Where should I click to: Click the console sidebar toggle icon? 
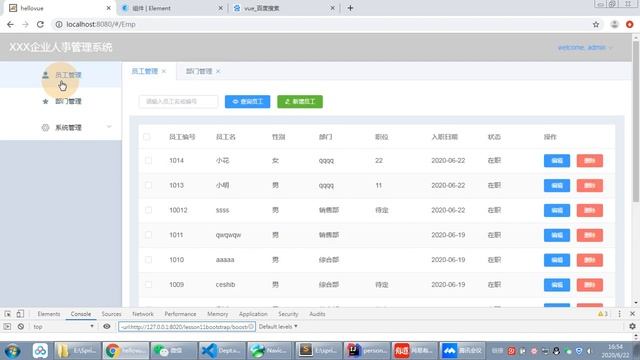coord(7,327)
